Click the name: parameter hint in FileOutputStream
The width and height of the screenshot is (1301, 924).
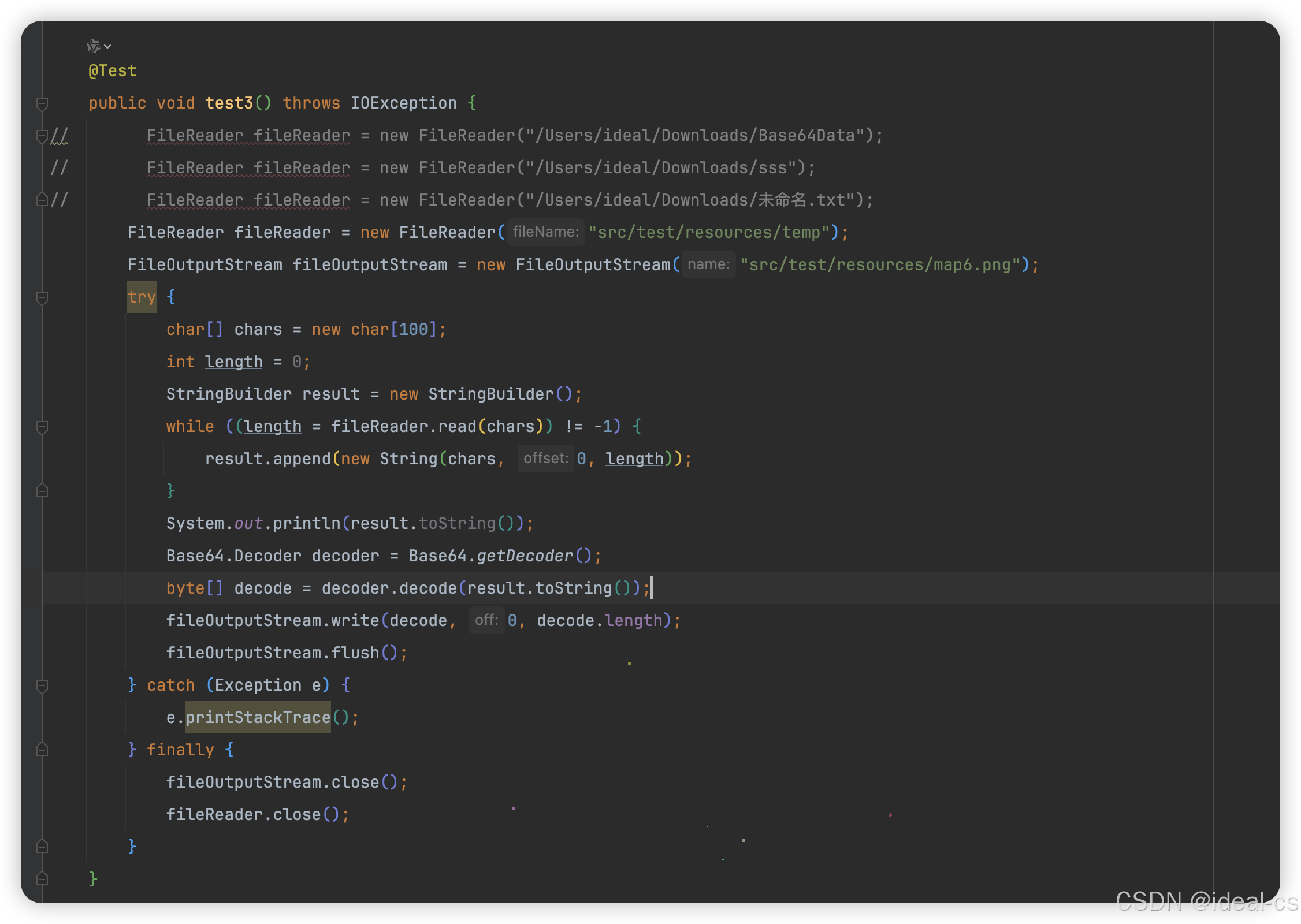tap(708, 264)
